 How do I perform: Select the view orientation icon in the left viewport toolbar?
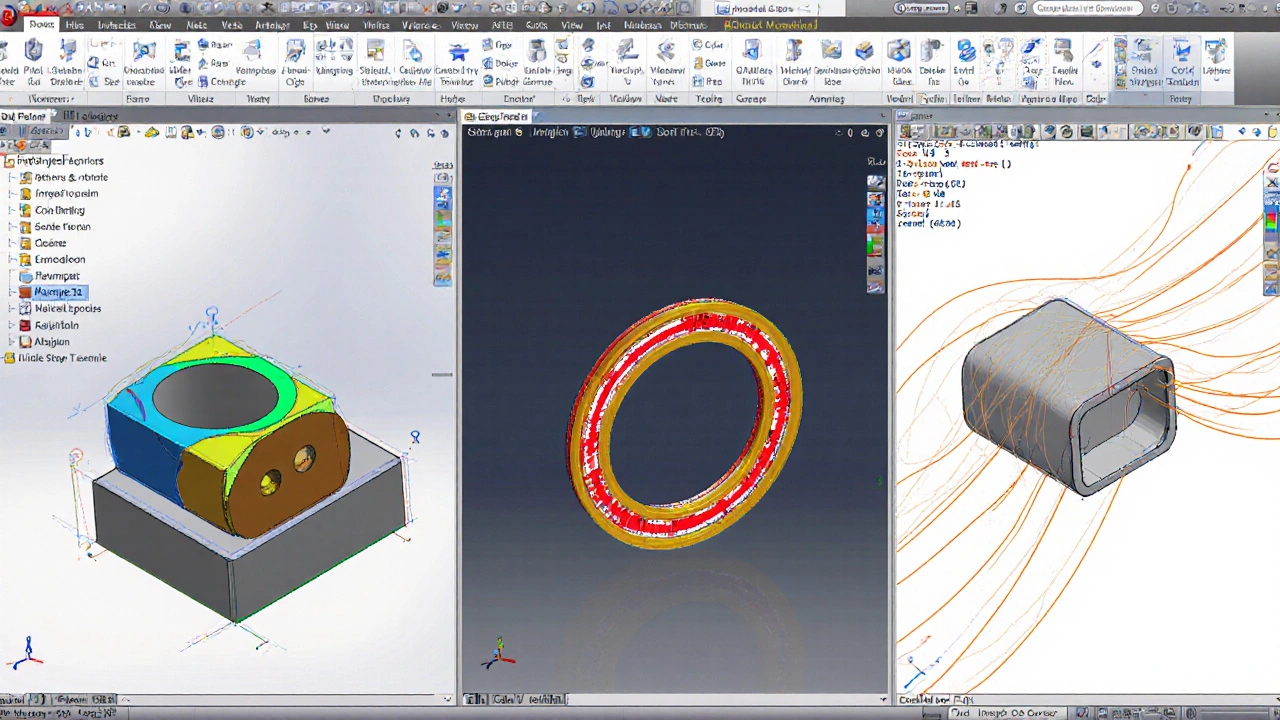218,131
